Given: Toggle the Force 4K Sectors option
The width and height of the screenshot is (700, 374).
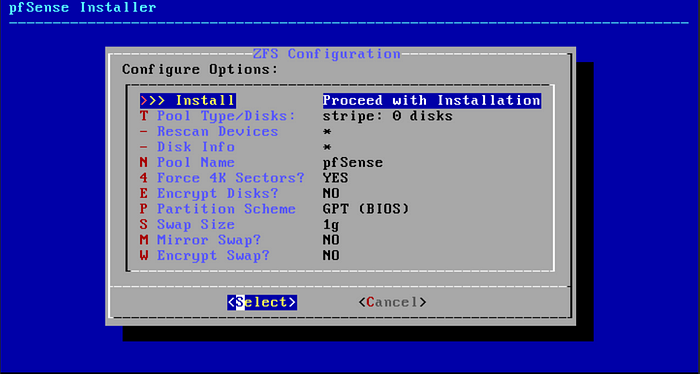Looking at the screenshot, I should [x=222, y=178].
